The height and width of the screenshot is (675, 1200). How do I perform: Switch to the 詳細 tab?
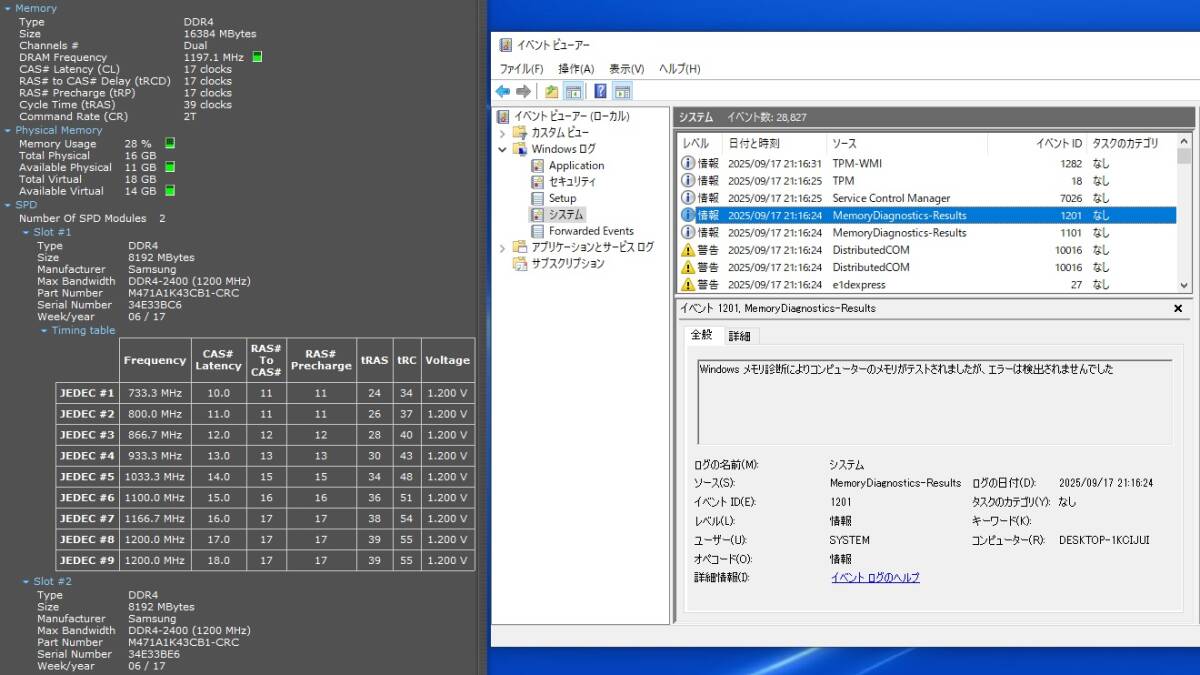point(739,336)
